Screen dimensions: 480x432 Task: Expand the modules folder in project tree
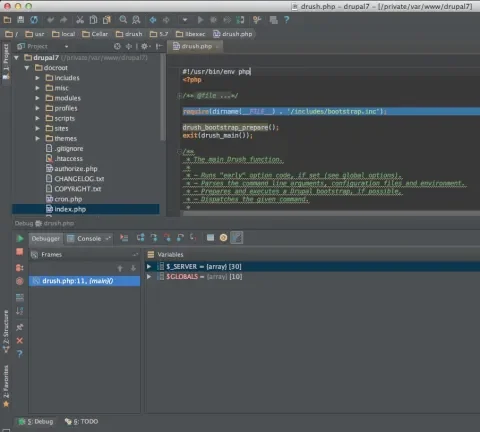click(38, 98)
